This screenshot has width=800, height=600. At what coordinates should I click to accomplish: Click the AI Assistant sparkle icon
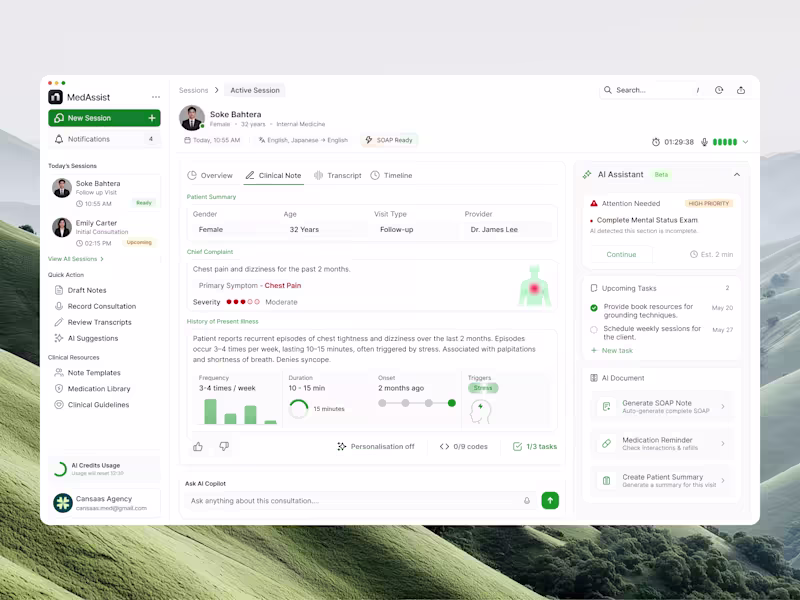click(x=587, y=174)
